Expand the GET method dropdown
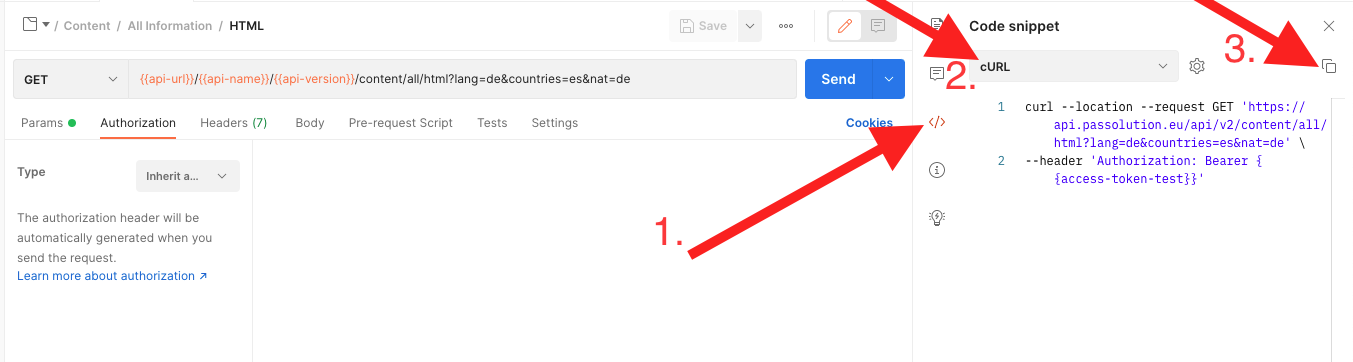 click(x=71, y=79)
